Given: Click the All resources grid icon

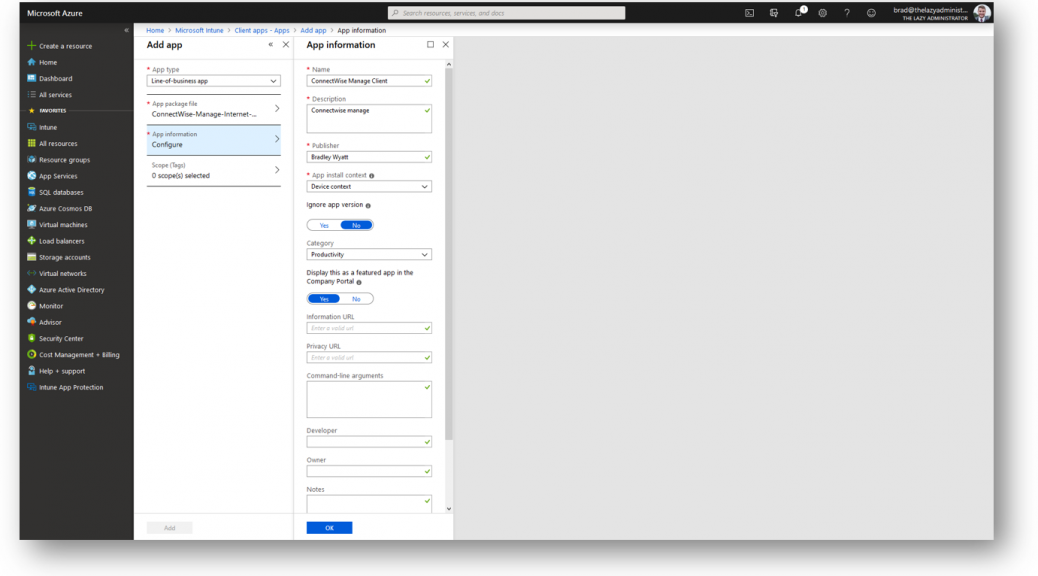Looking at the screenshot, I should (x=31, y=143).
